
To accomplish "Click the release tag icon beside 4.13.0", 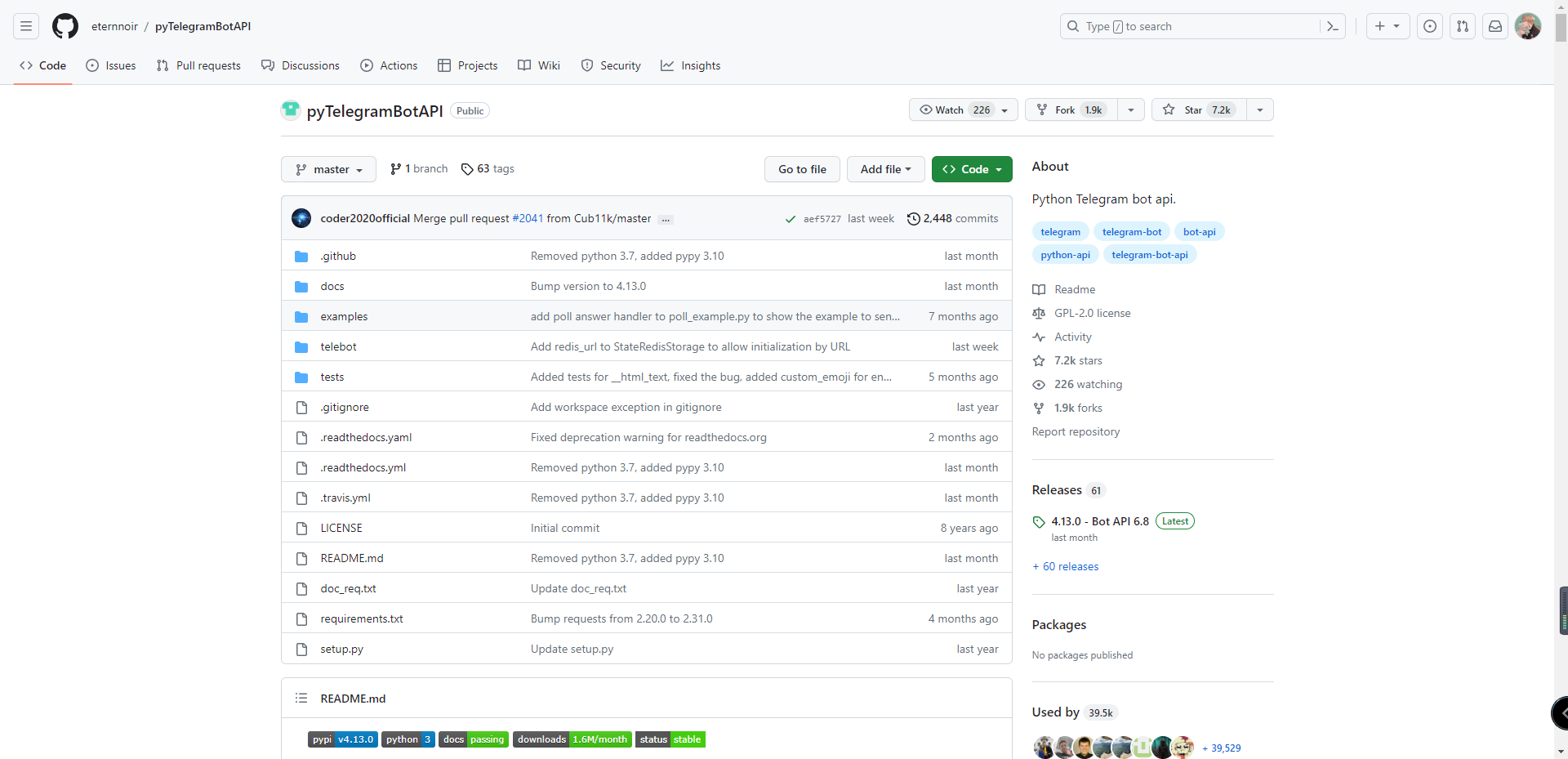I will click(x=1039, y=522).
